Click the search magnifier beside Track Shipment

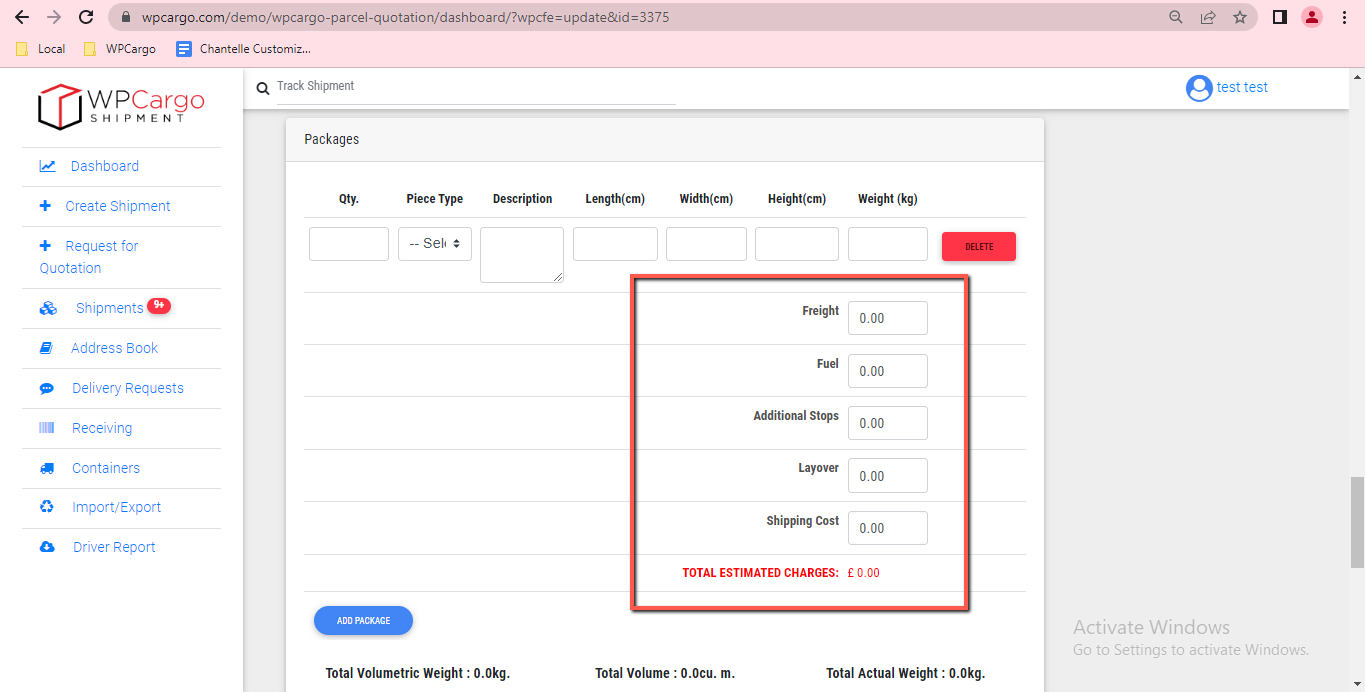pos(263,89)
